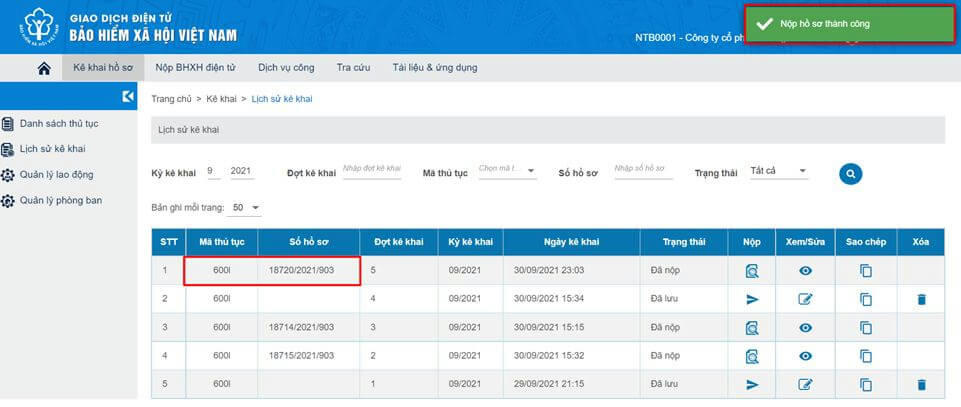Expand the Trạng thái status dropdown

tap(780, 172)
